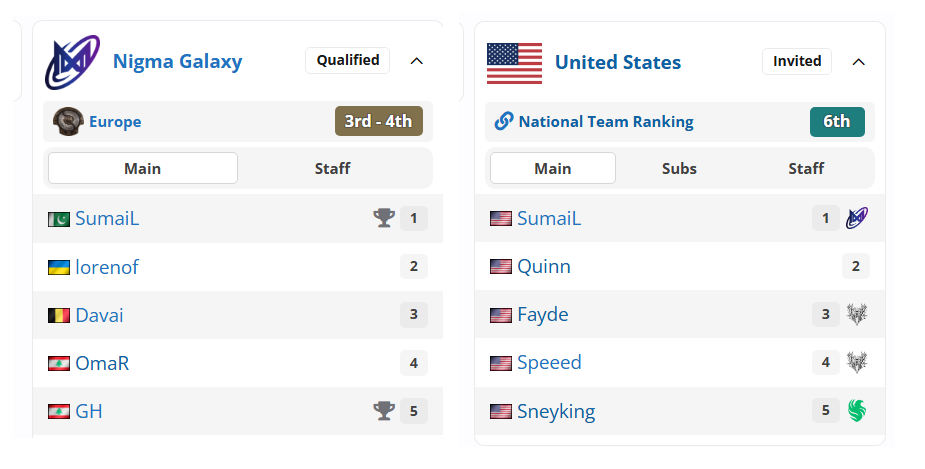Open the Subs tab for United States

point(679,169)
